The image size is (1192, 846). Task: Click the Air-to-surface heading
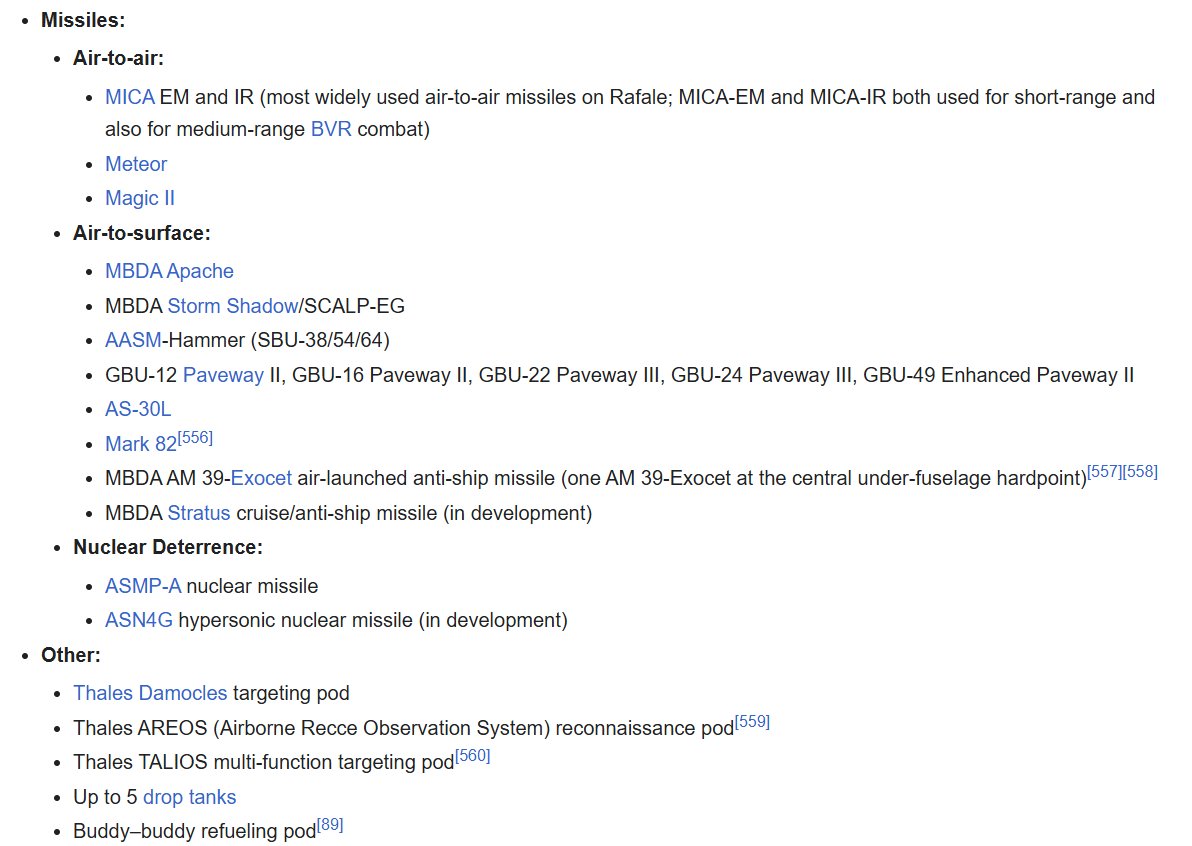click(x=142, y=233)
